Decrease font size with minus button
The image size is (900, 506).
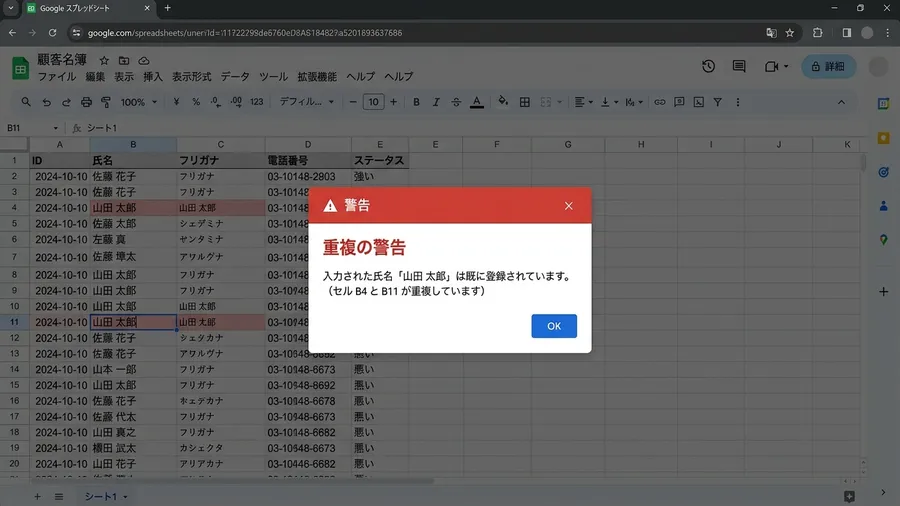[353, 102]
